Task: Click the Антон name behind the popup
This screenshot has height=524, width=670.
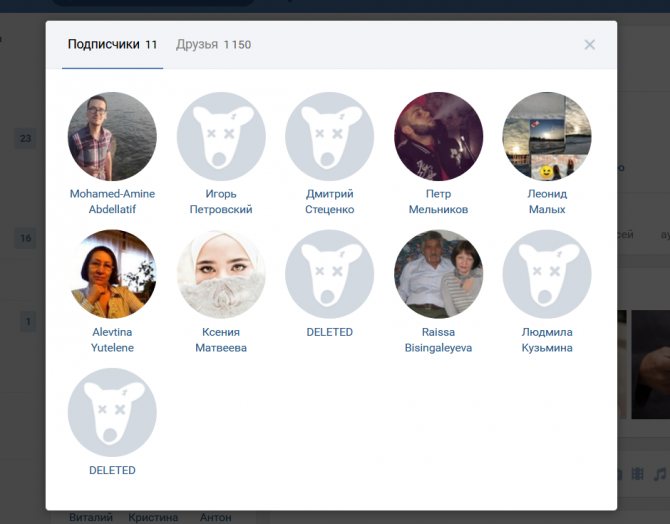Action: point(215,518)
